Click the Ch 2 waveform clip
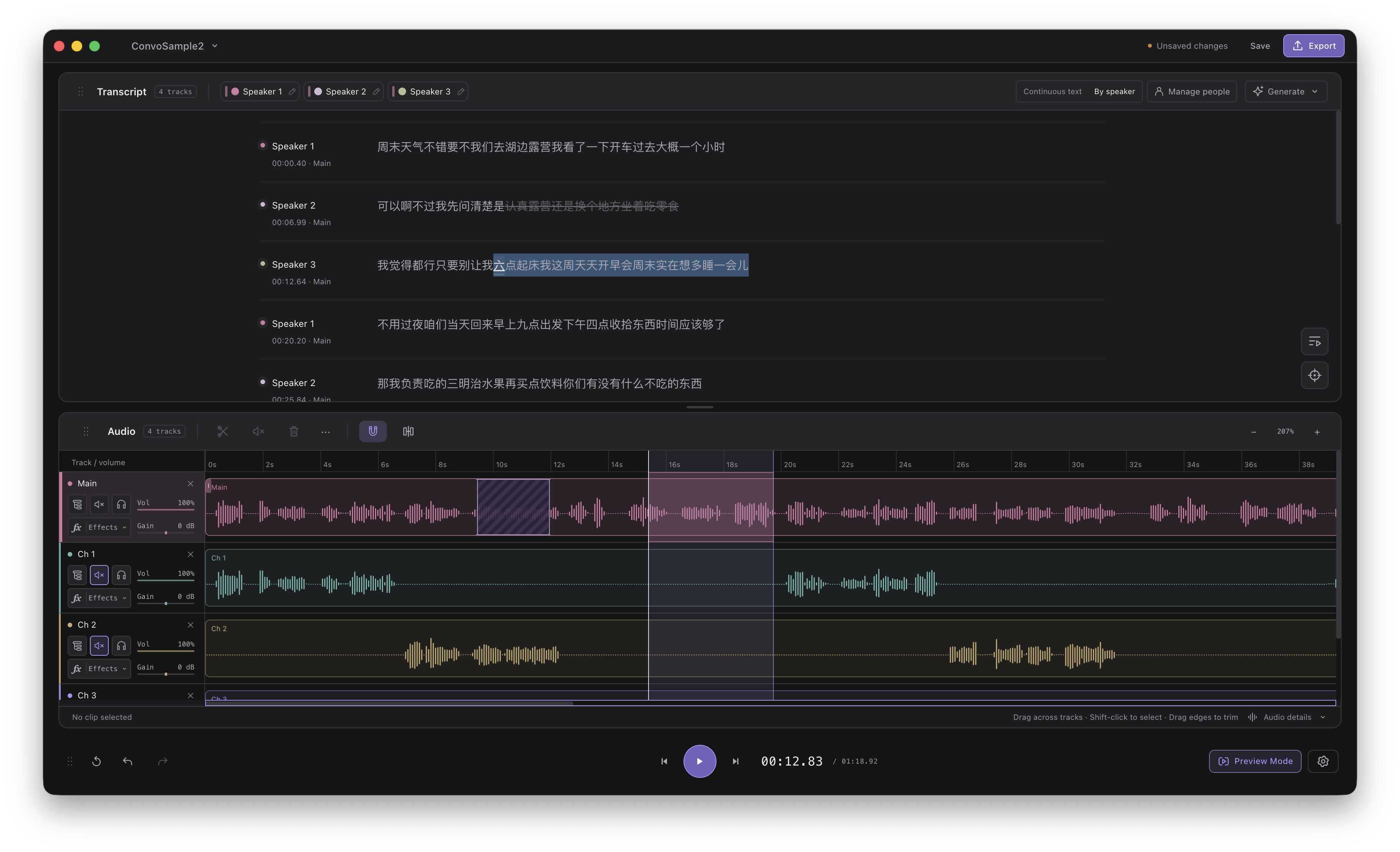Image resolution: width=1400 pixels, height=852 pixels. click(770, 648)
